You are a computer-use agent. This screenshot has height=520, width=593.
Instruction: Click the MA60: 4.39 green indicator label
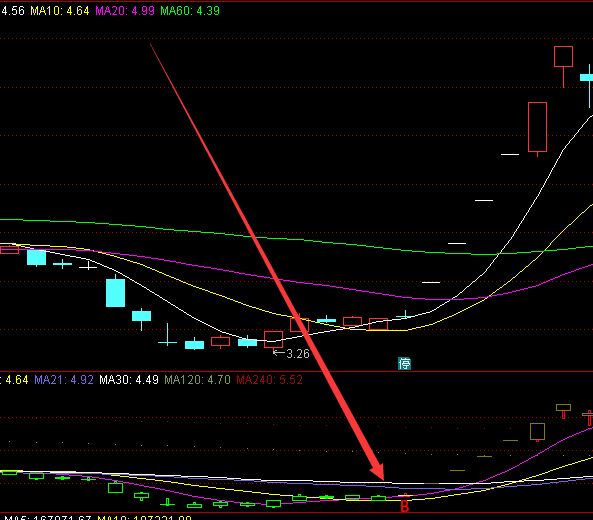(190, 11)
